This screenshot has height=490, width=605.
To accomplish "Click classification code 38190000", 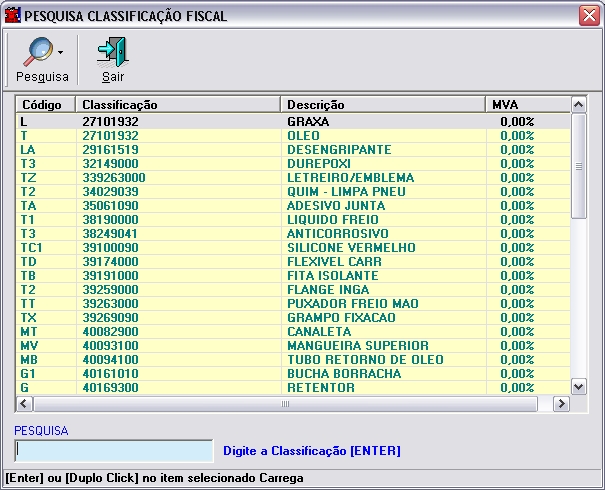I will click(x=110, y=220).
